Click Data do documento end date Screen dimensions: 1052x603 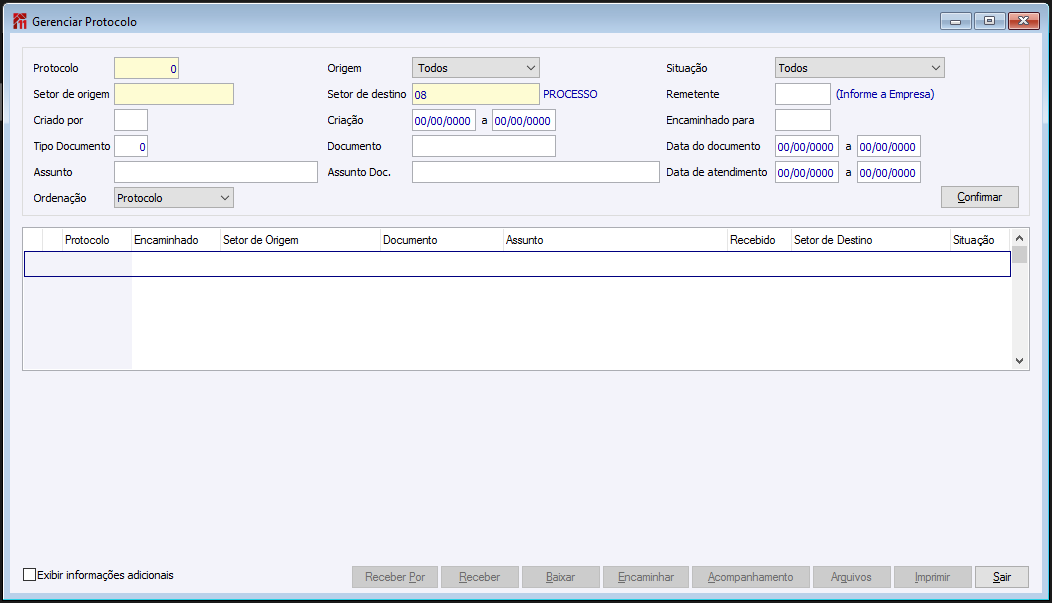[888, 146]
